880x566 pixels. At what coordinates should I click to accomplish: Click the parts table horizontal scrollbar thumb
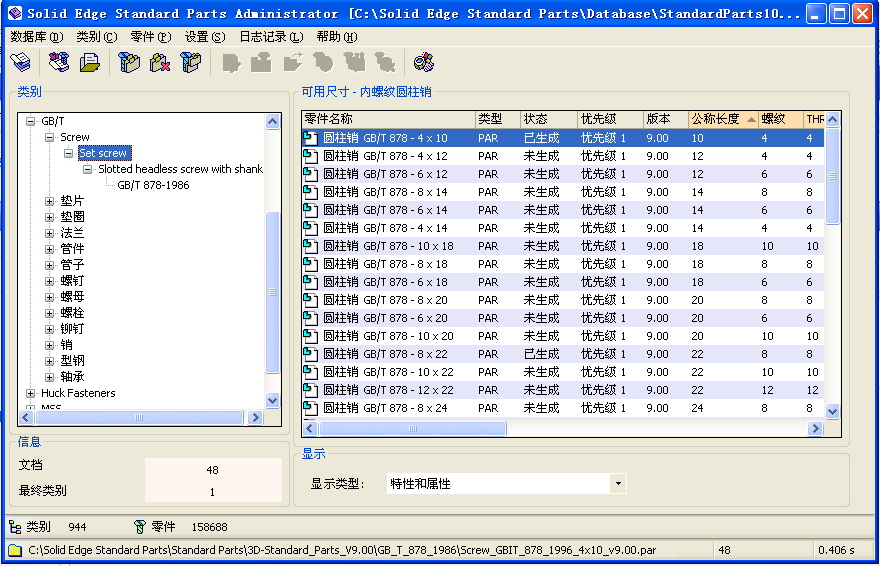coord(413,429)
